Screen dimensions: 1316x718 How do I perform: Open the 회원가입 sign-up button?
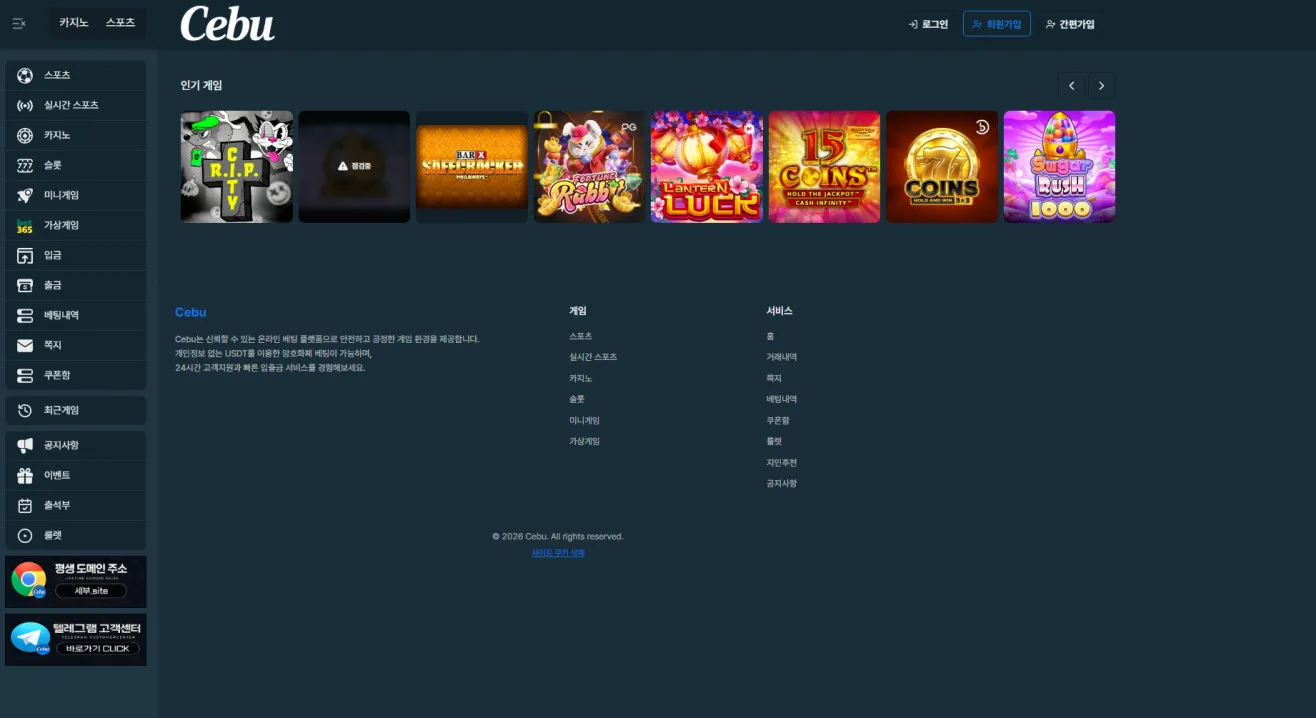pos(997,24)
